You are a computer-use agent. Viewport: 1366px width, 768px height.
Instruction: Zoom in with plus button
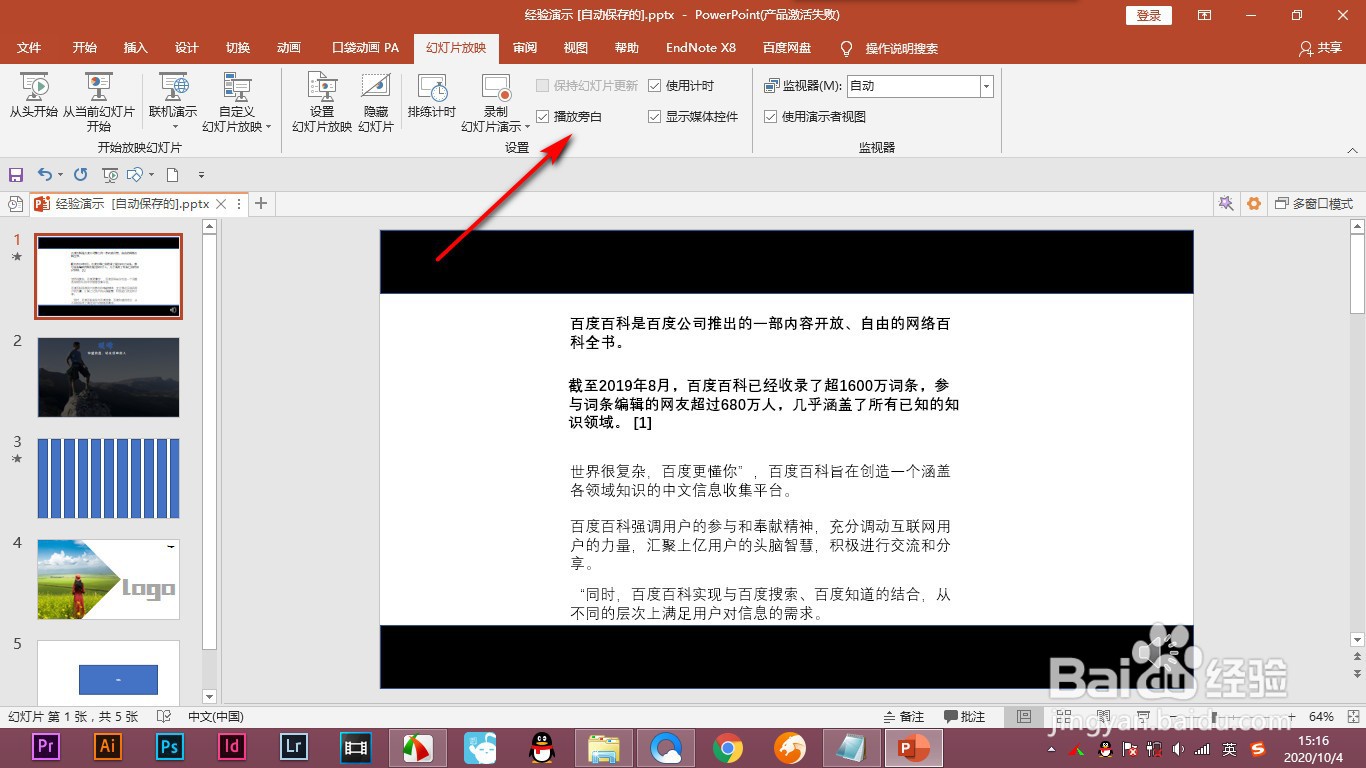1292,717
